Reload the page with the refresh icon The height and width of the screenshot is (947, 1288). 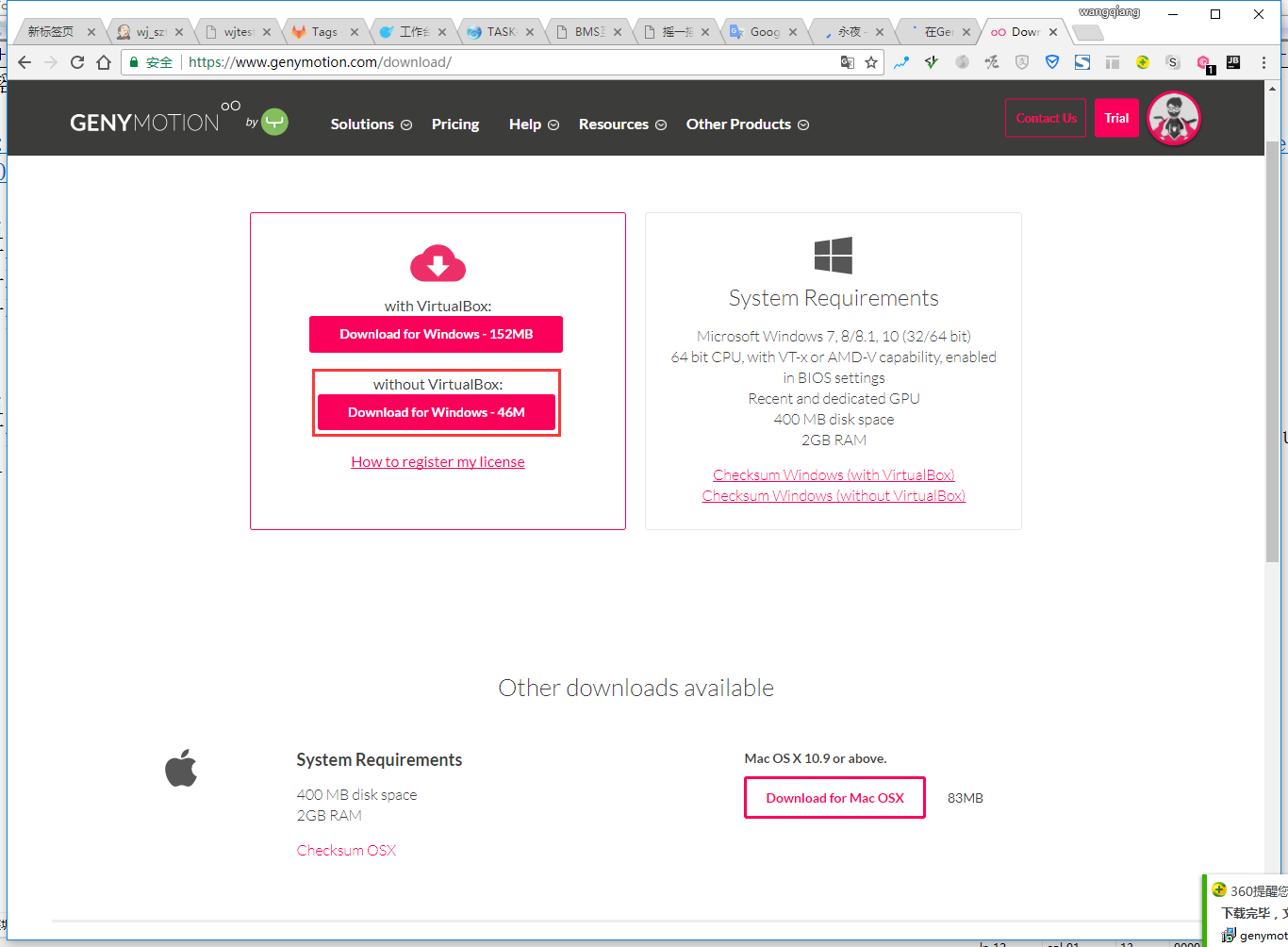(x=77, y=62)
